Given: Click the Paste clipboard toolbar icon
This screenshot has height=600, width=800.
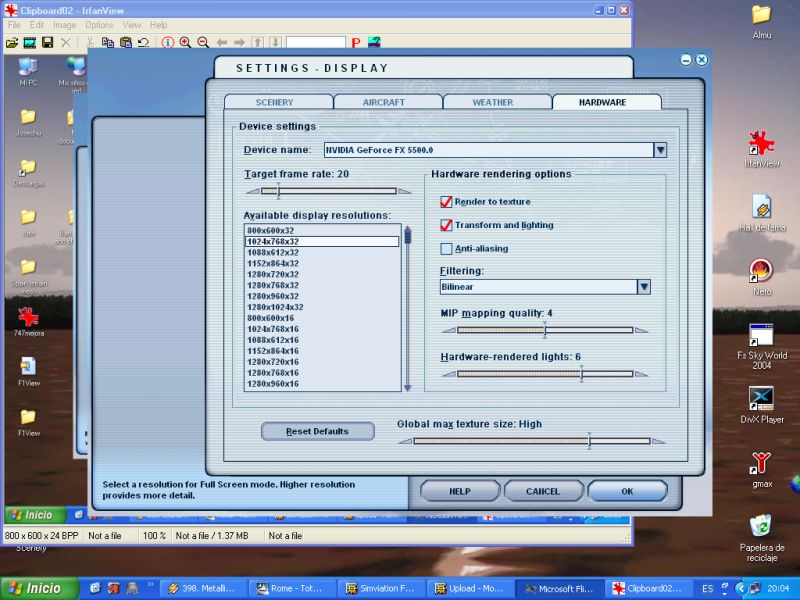Looking at the screenshot, I should point(126,42).
